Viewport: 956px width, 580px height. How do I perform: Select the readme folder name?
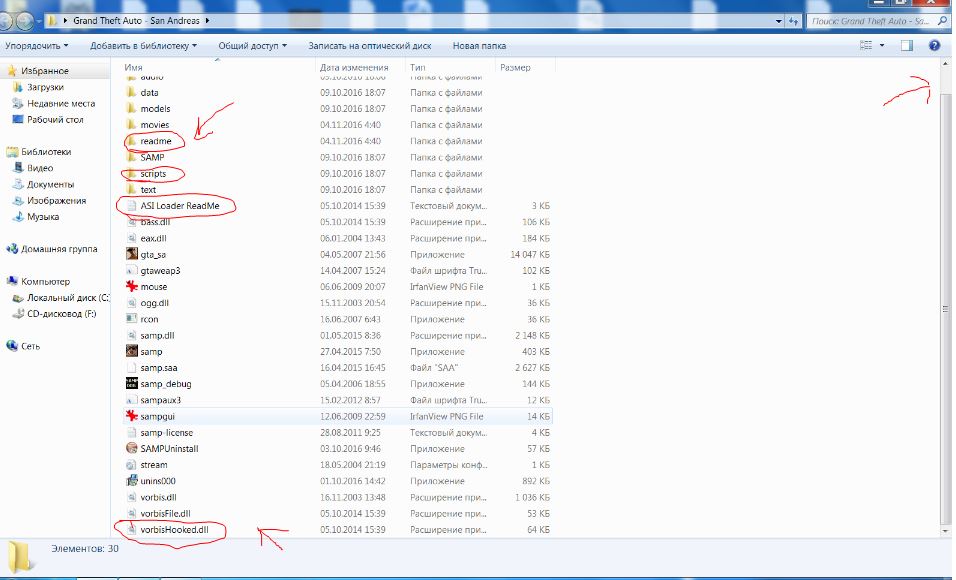(155, 141)
